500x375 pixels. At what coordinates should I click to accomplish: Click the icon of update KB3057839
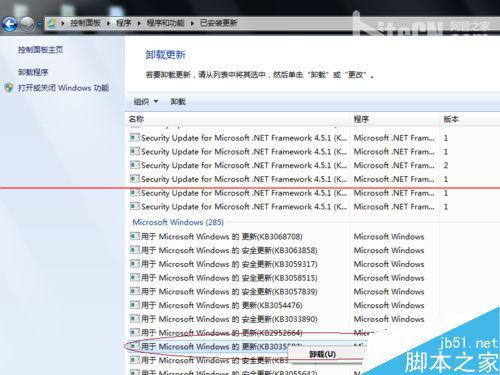(x=134, y=291)
